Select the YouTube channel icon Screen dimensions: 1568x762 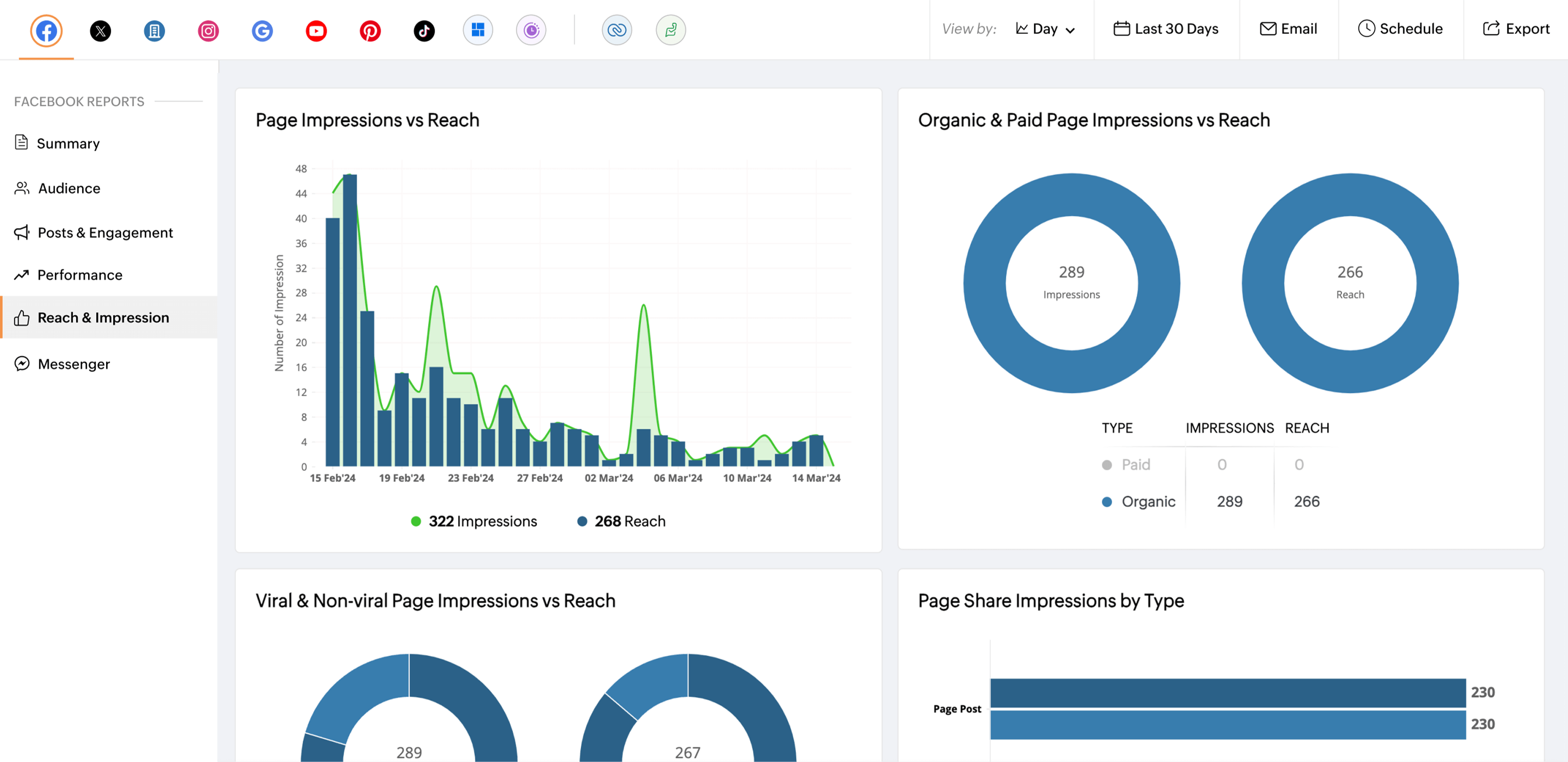pos(316,30)
